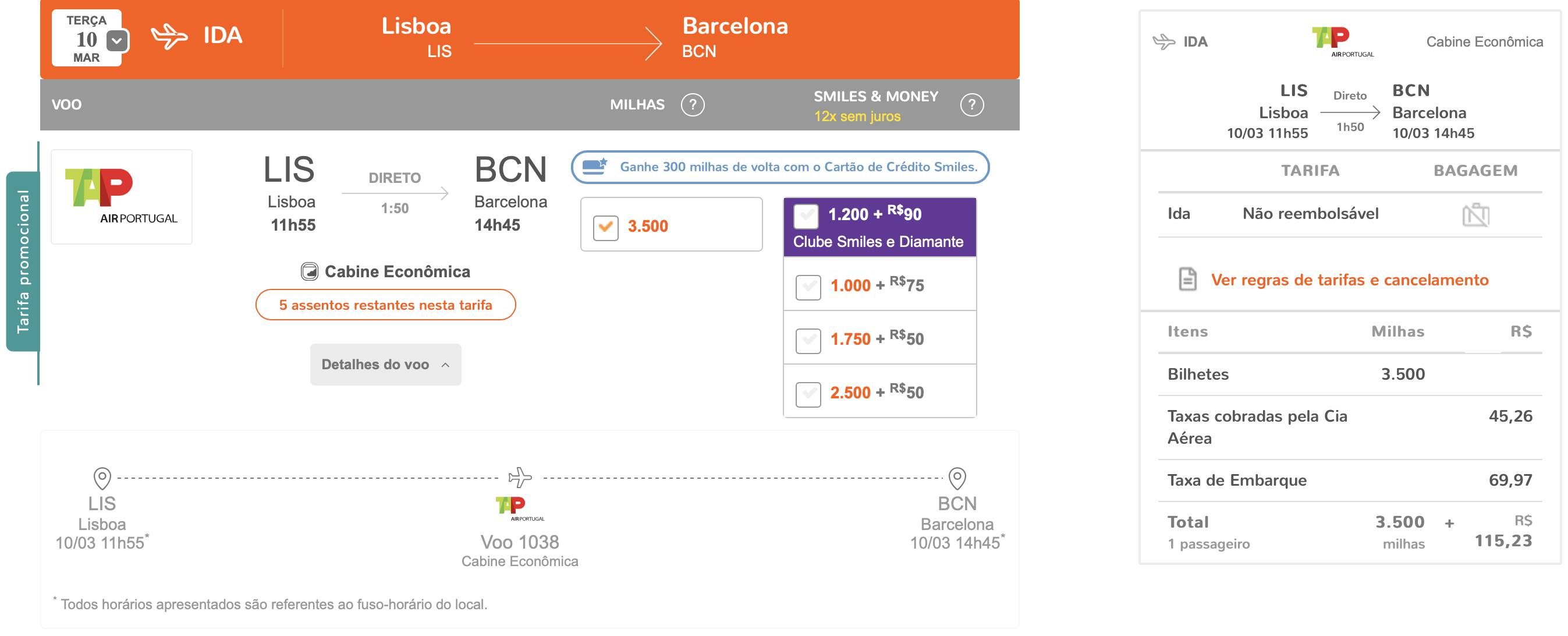The height and width of the screenshot is (636, 1568).
Task: Collapse the Detalhes do voo section
Action: [385, 364]
